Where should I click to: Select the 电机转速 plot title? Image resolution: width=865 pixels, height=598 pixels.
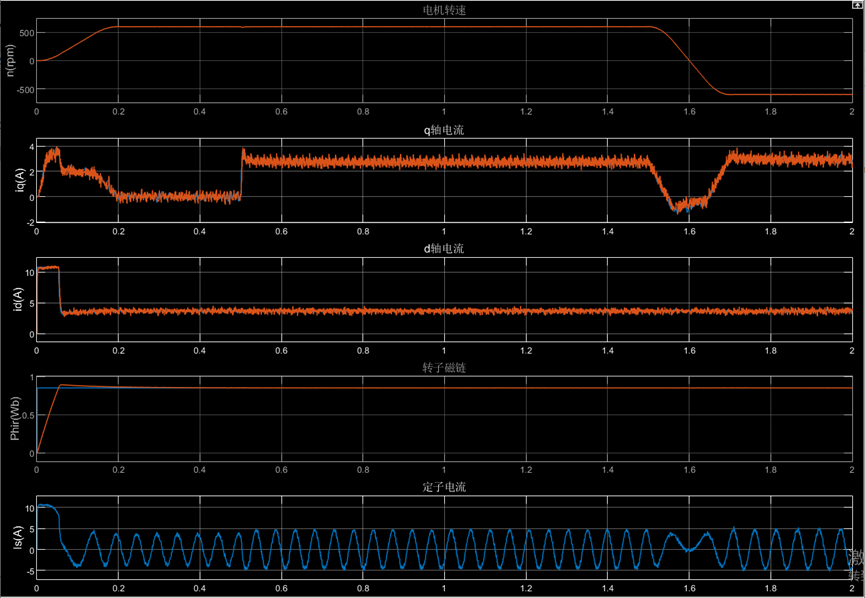tap(444, 10)
